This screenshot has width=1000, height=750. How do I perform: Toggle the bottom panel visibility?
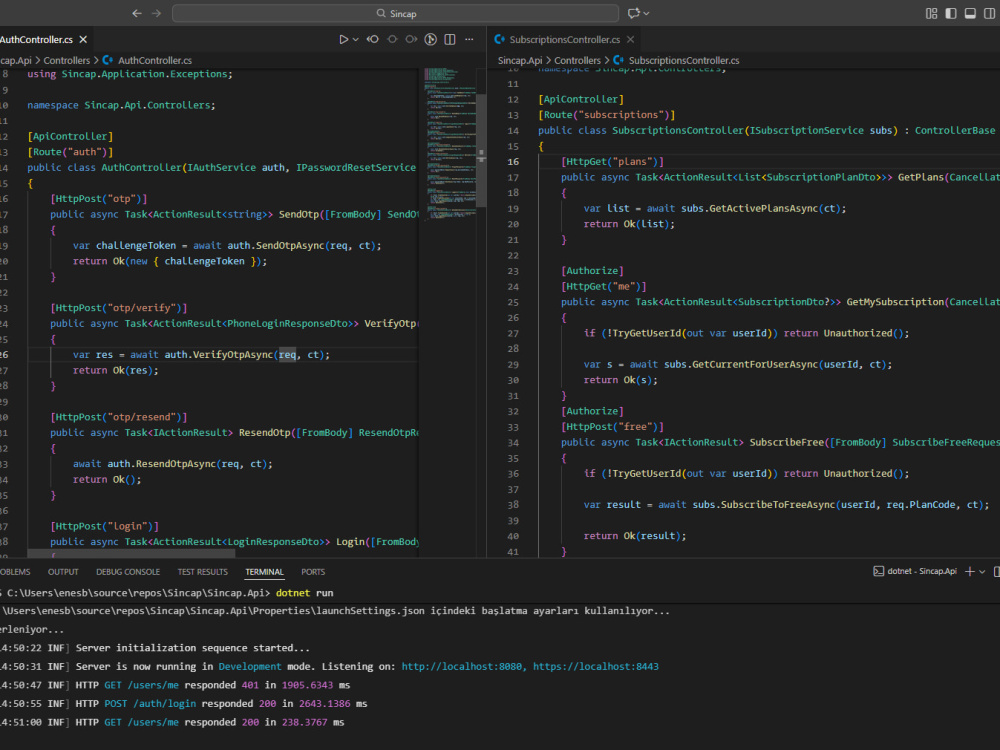[x=970, y=13]
